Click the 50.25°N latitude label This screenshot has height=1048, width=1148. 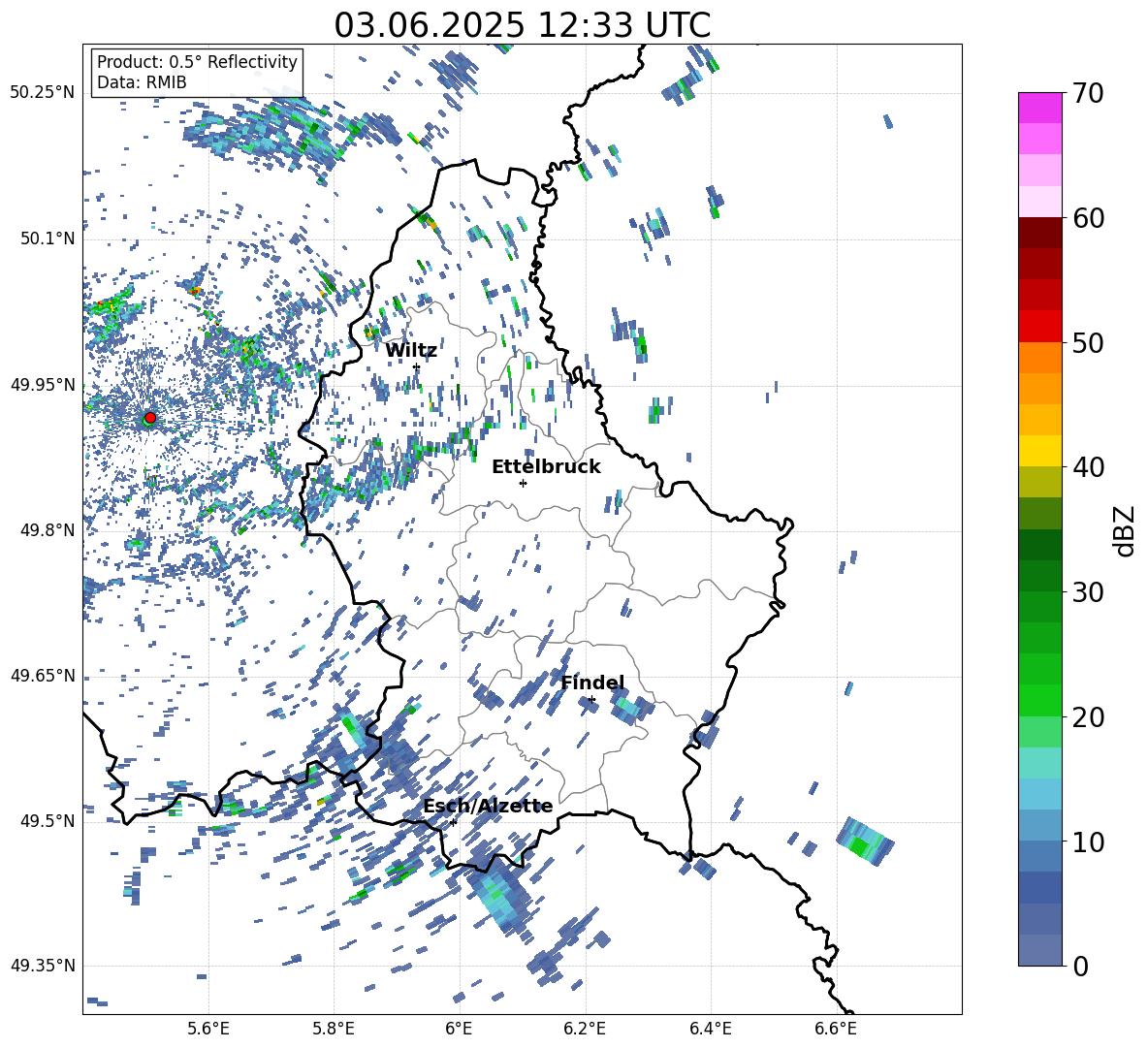pyautogui.click(x=43, y=93)
